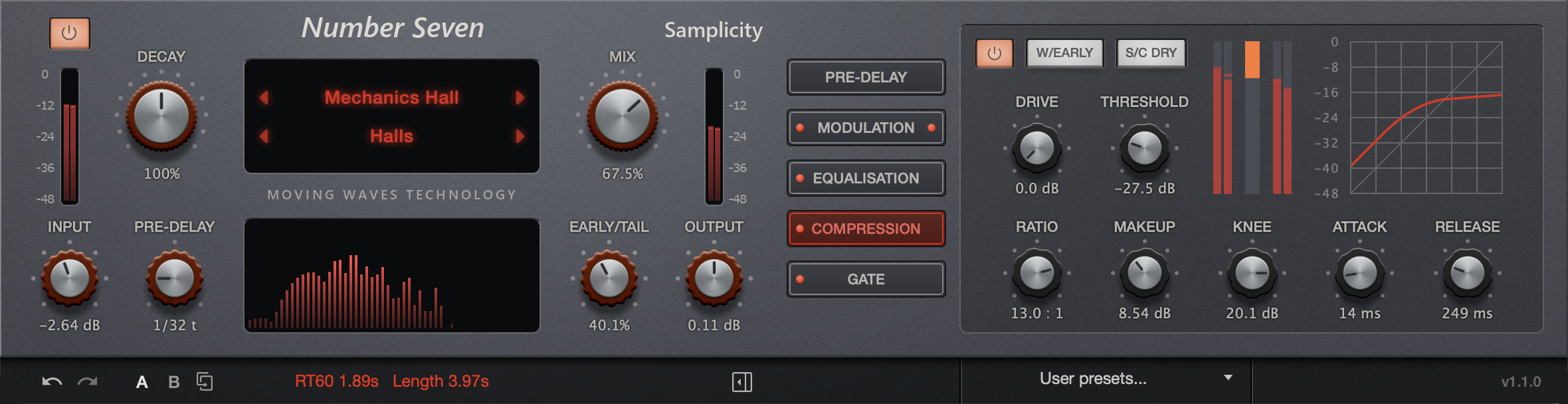Viewport: 1568px width, 404px height.
Task: Click the Length 3.97s readout
Action: [441, 381]
